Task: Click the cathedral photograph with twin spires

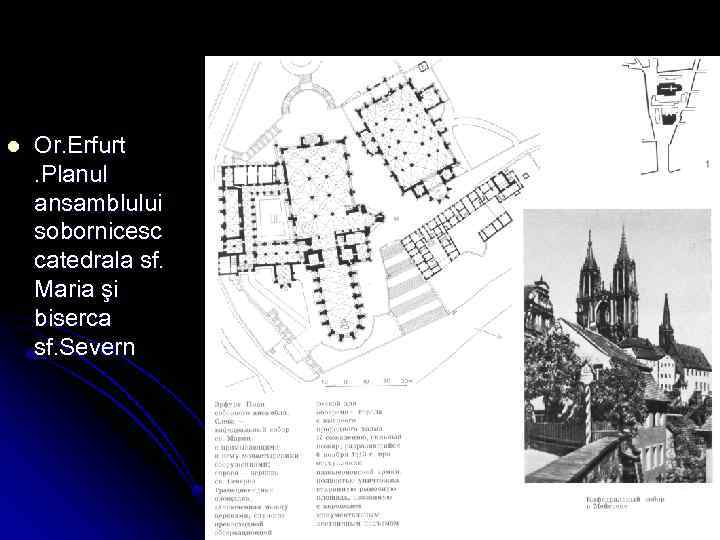Action: coord(618,346)
